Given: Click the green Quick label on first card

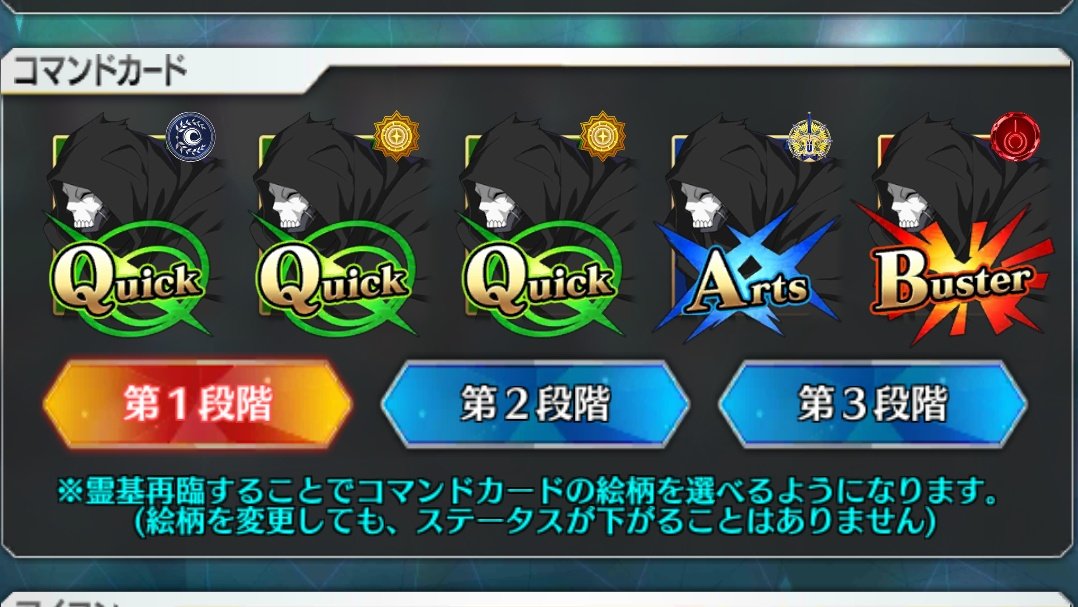Looking at the screenshot, I should (x=127, y=282).
